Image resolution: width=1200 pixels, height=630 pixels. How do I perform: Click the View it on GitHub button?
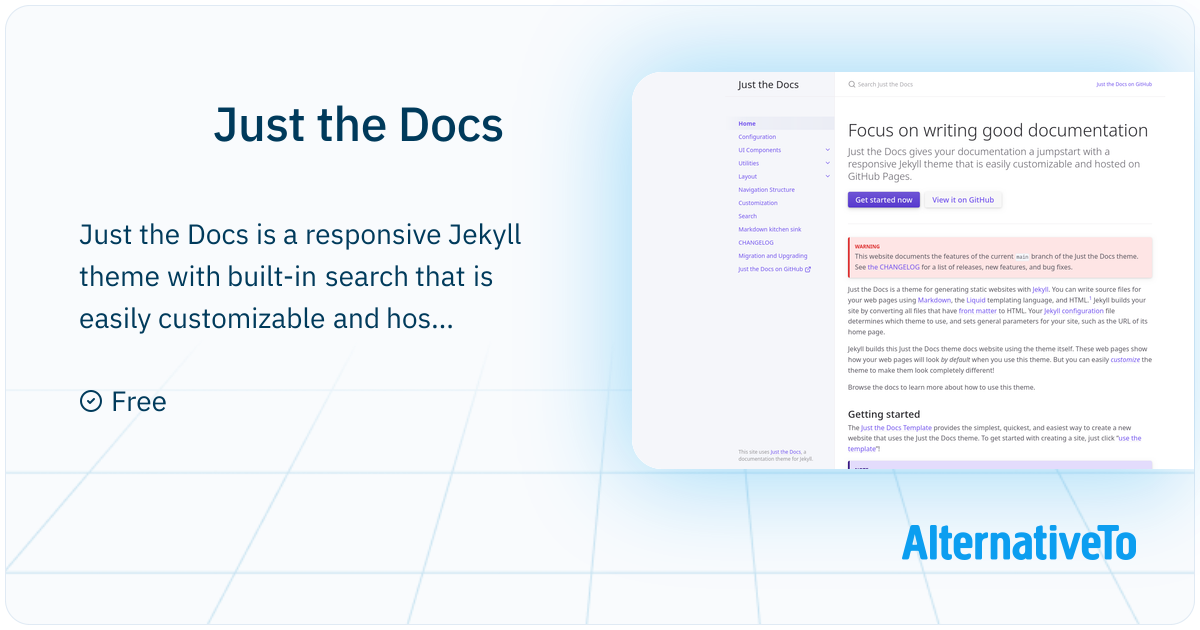click(x=963, y=200)
